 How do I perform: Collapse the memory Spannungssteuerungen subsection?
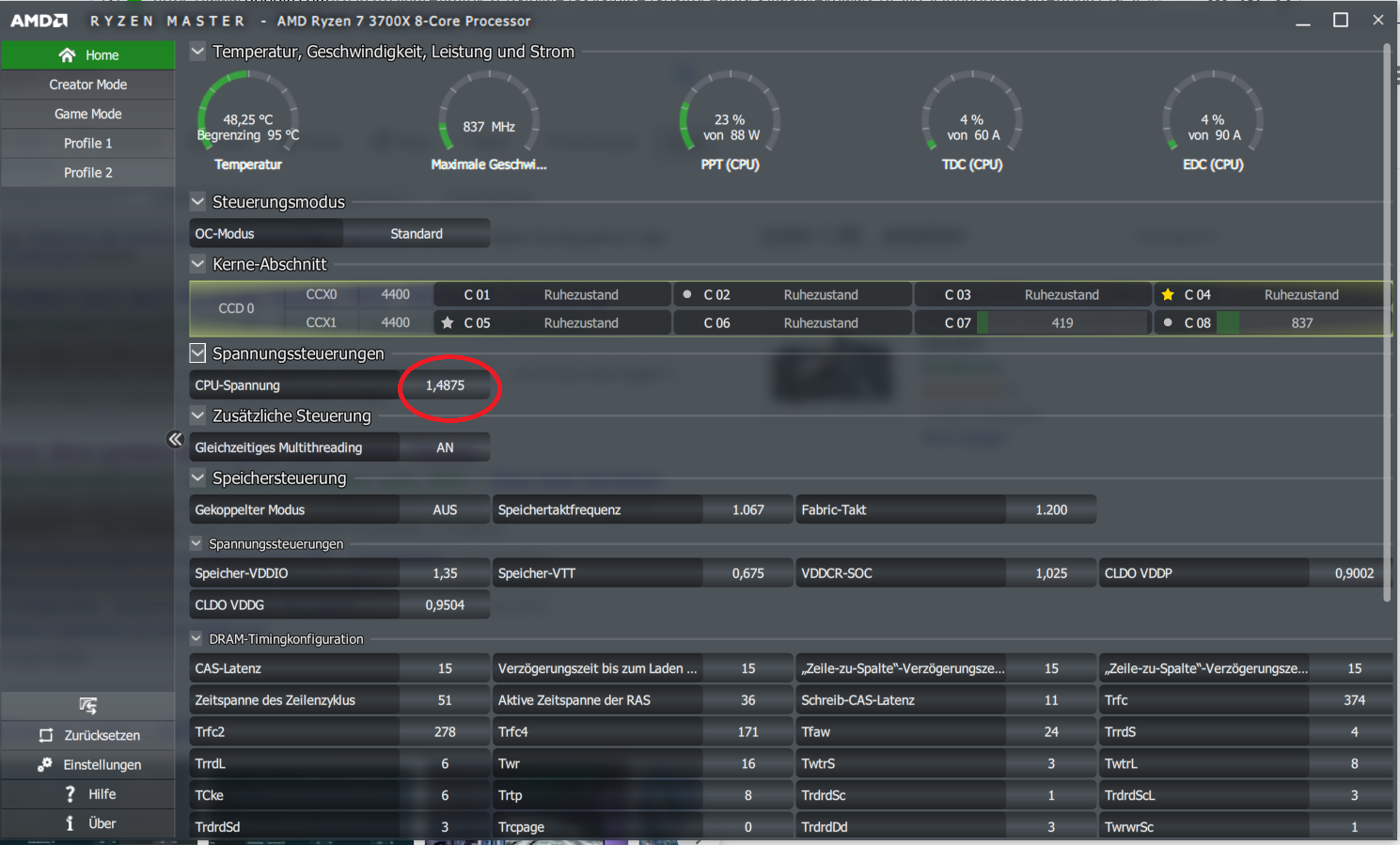click(x=196, y=543)
